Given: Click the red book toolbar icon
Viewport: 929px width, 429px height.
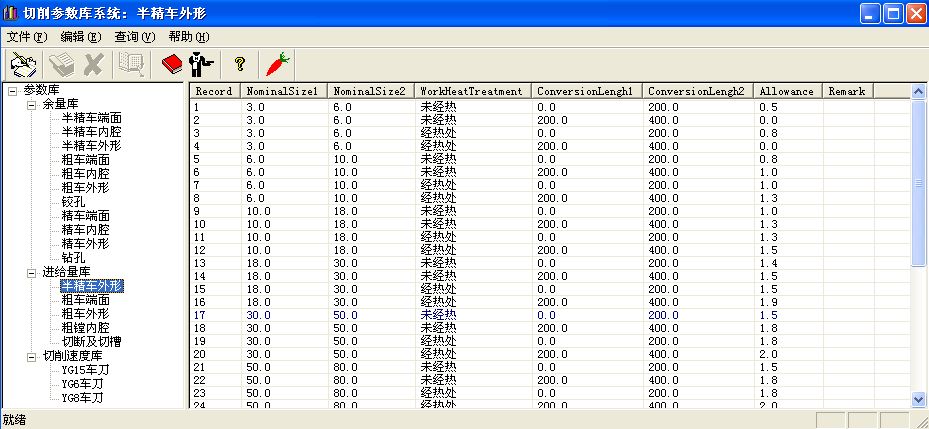Looking at the screenshot, I should 171,64.
